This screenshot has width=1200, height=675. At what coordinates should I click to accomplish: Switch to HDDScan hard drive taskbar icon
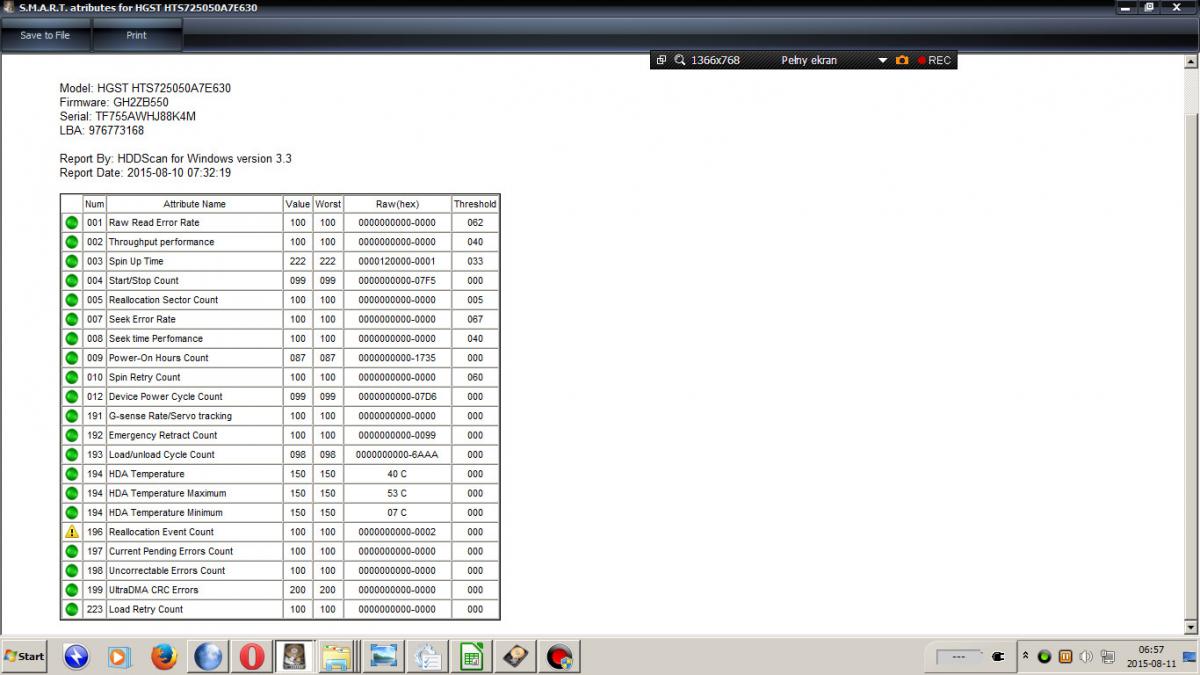click(517, 656)
